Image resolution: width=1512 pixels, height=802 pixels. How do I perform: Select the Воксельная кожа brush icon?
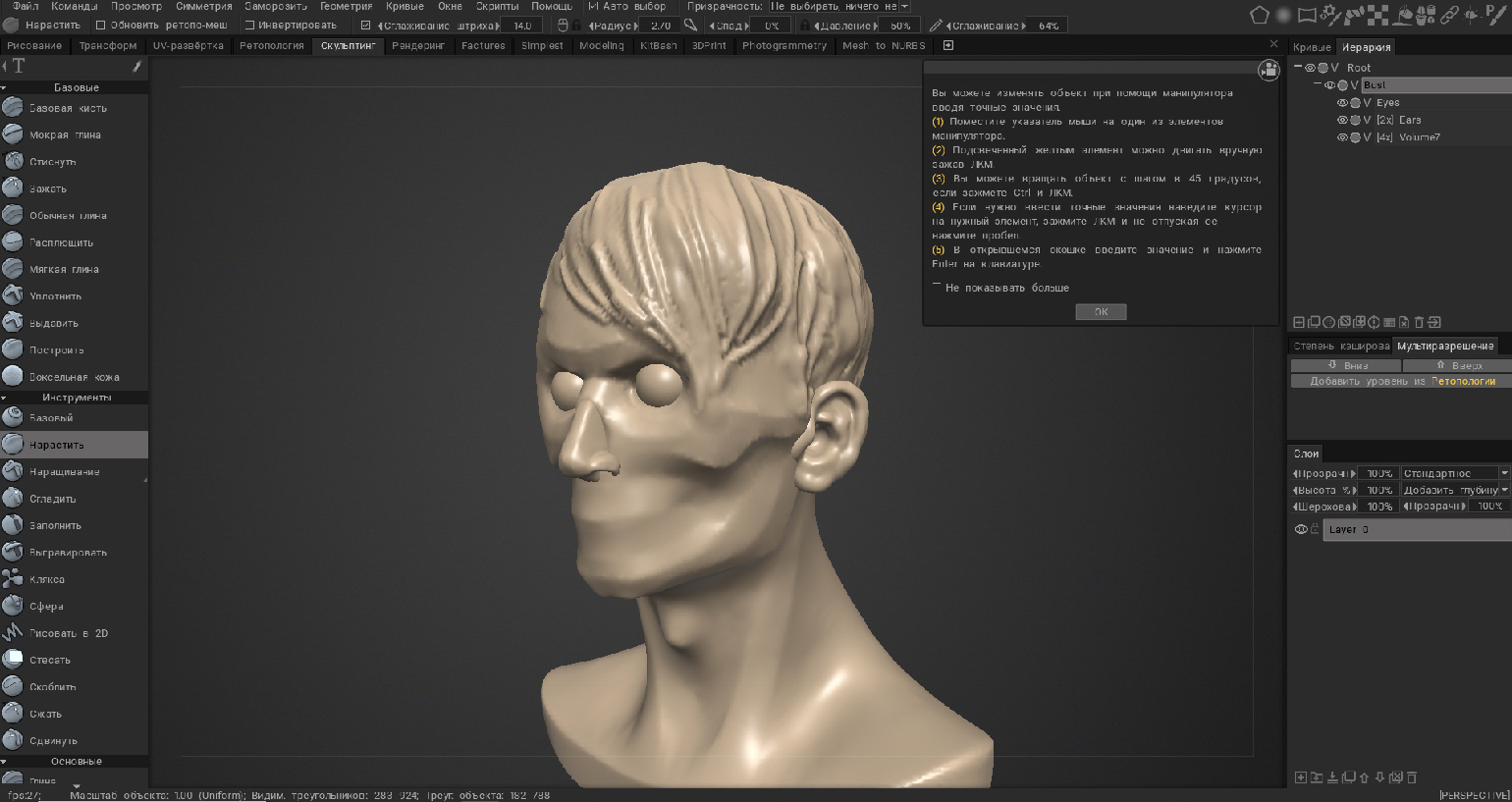tap(13, 376)
